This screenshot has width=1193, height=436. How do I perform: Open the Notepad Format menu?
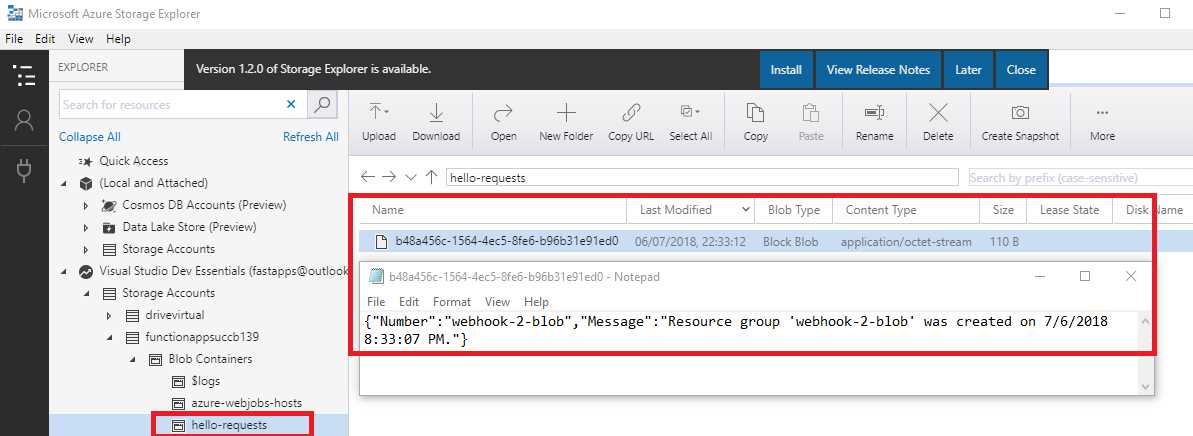tap(452, 301)
